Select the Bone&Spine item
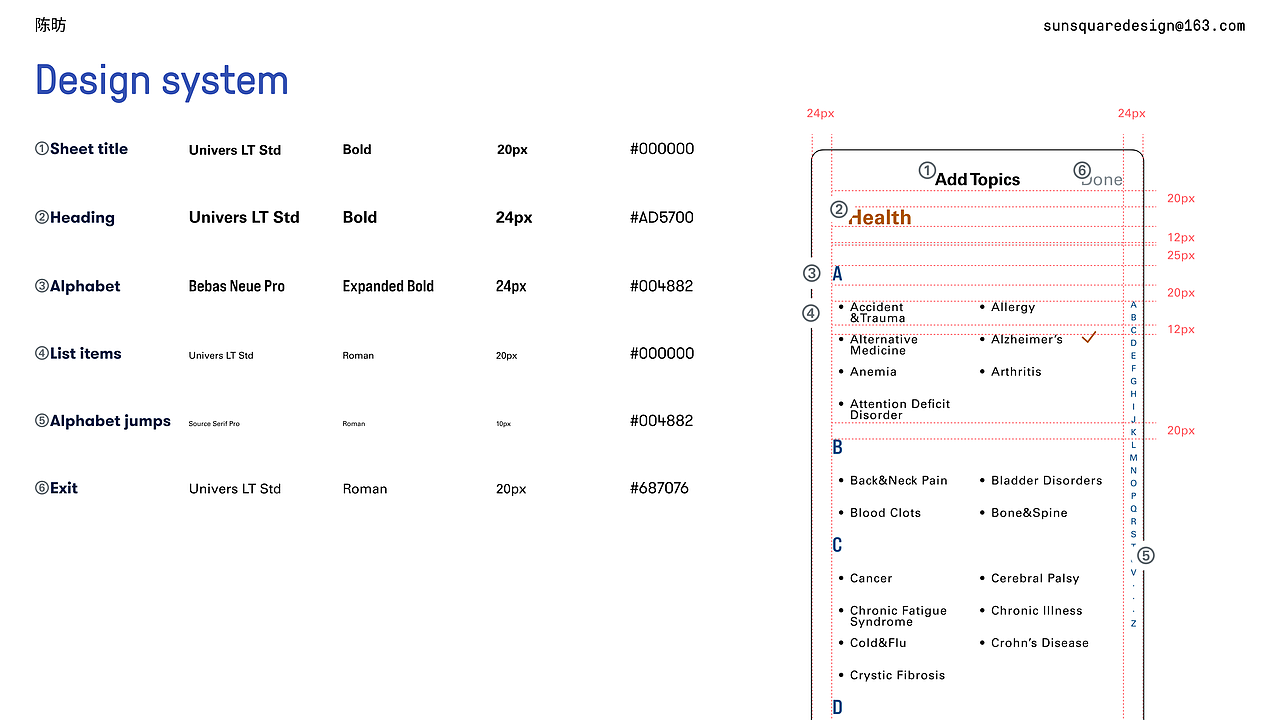The height and width of the screenshot is (720, 1280). [1029, 512]
